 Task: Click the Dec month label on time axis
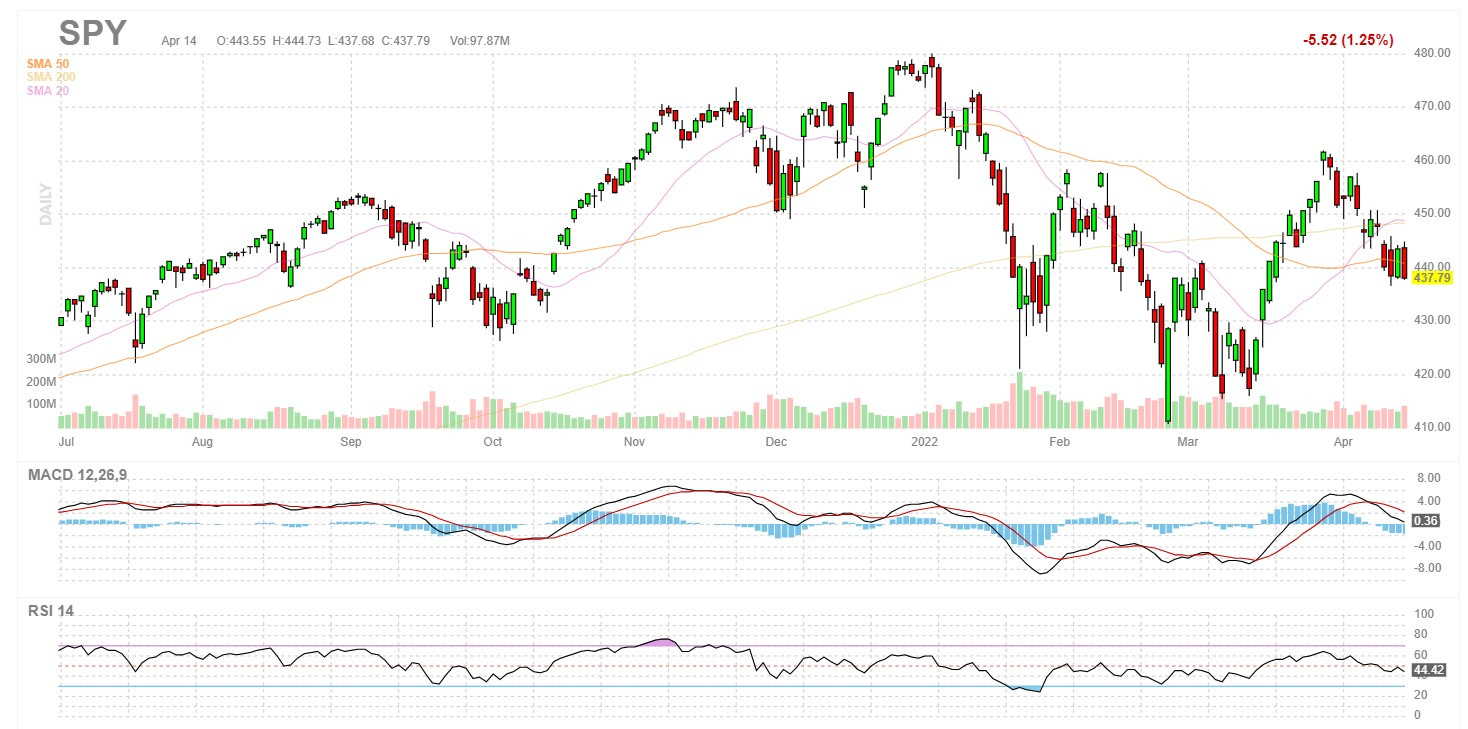coord(776,441)
